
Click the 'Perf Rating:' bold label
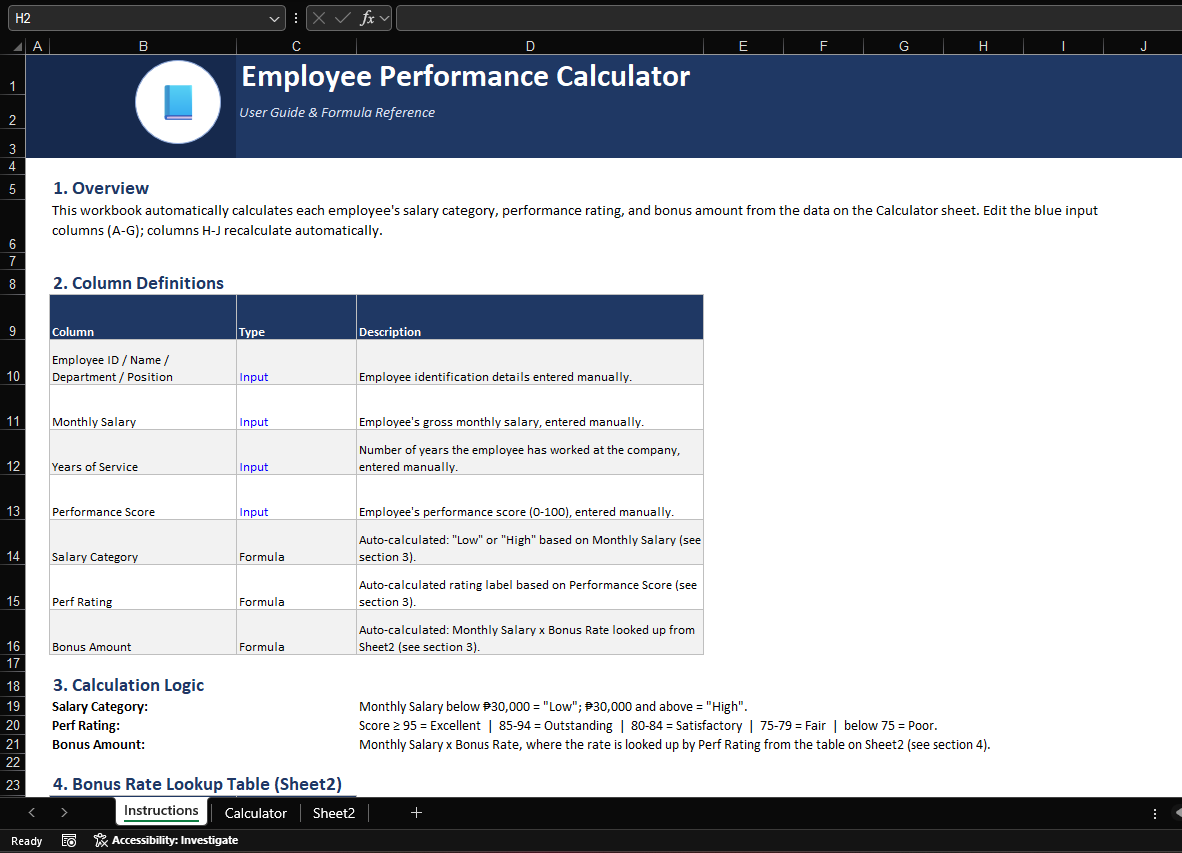(x=85, y=726)
